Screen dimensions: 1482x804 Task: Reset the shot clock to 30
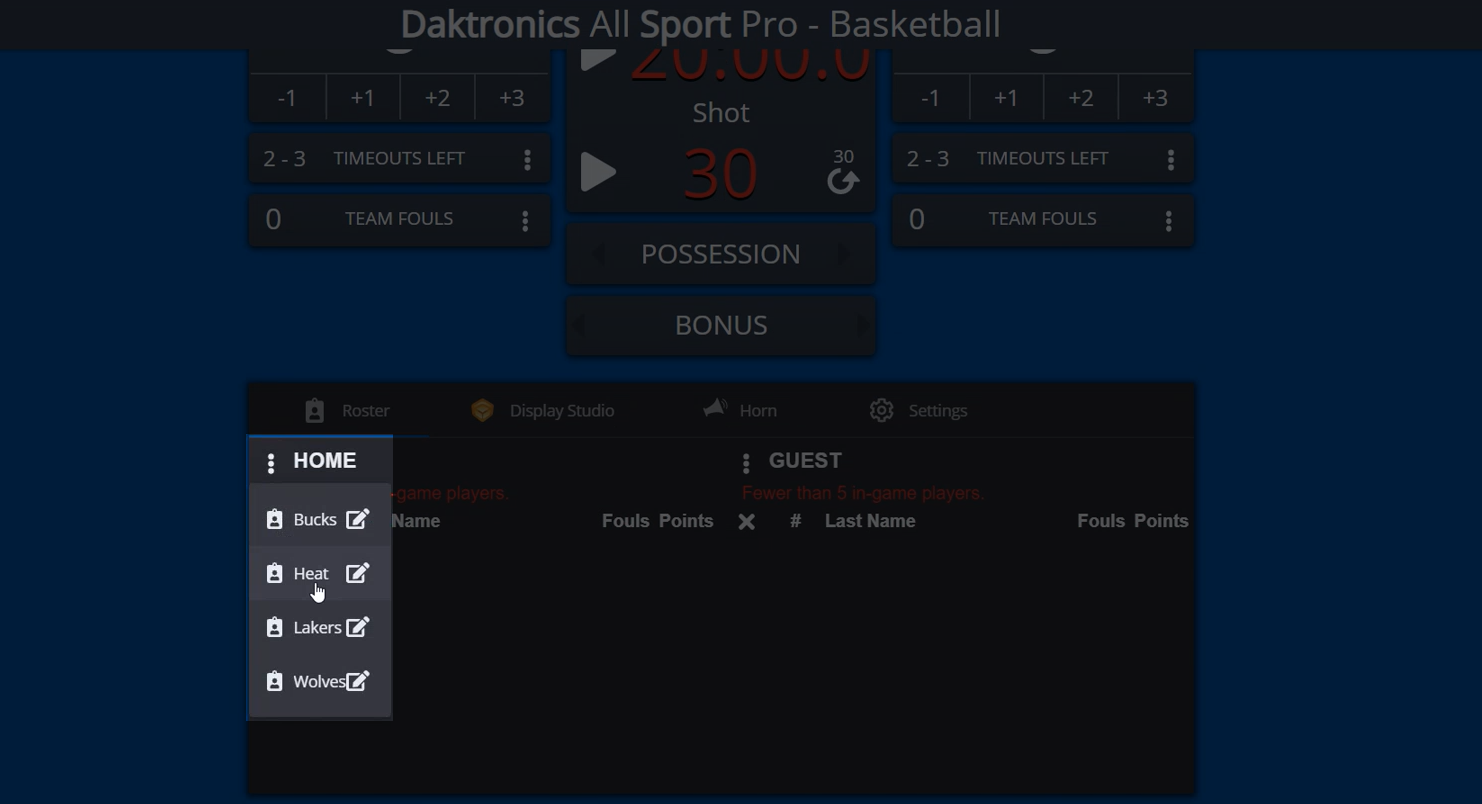[843, 179]
